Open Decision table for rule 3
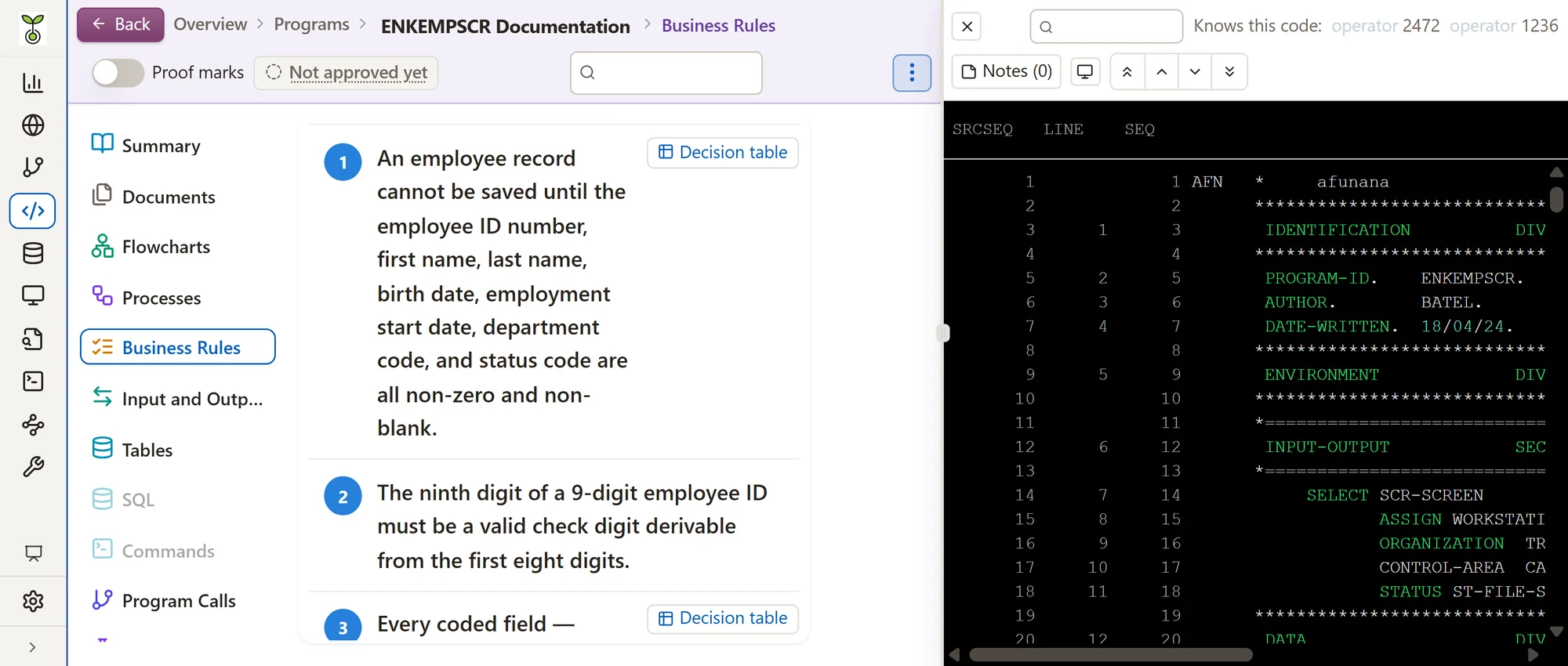 723,618
